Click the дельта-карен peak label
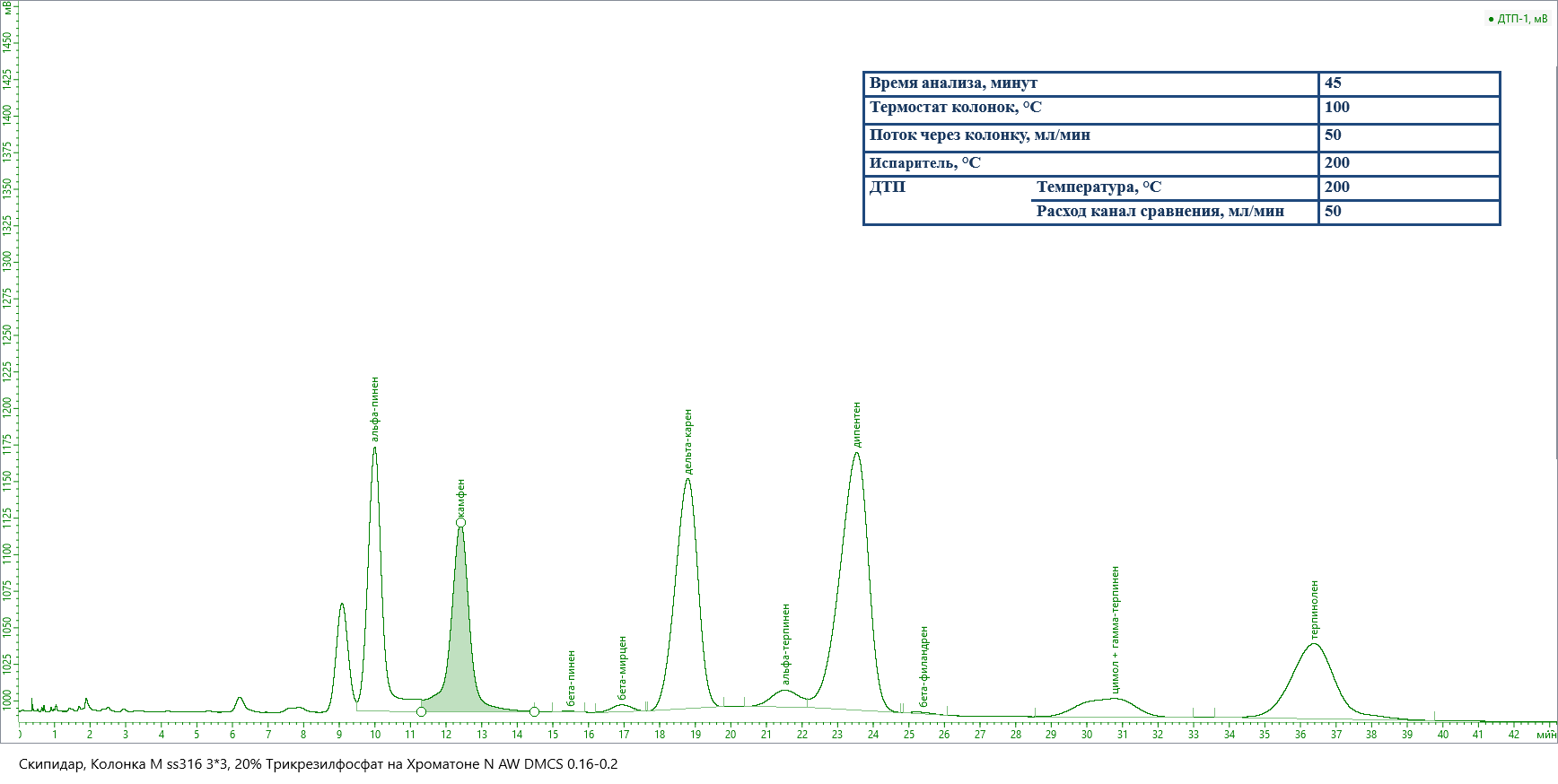The image size is (1558, 784). (x=688, y=441)
